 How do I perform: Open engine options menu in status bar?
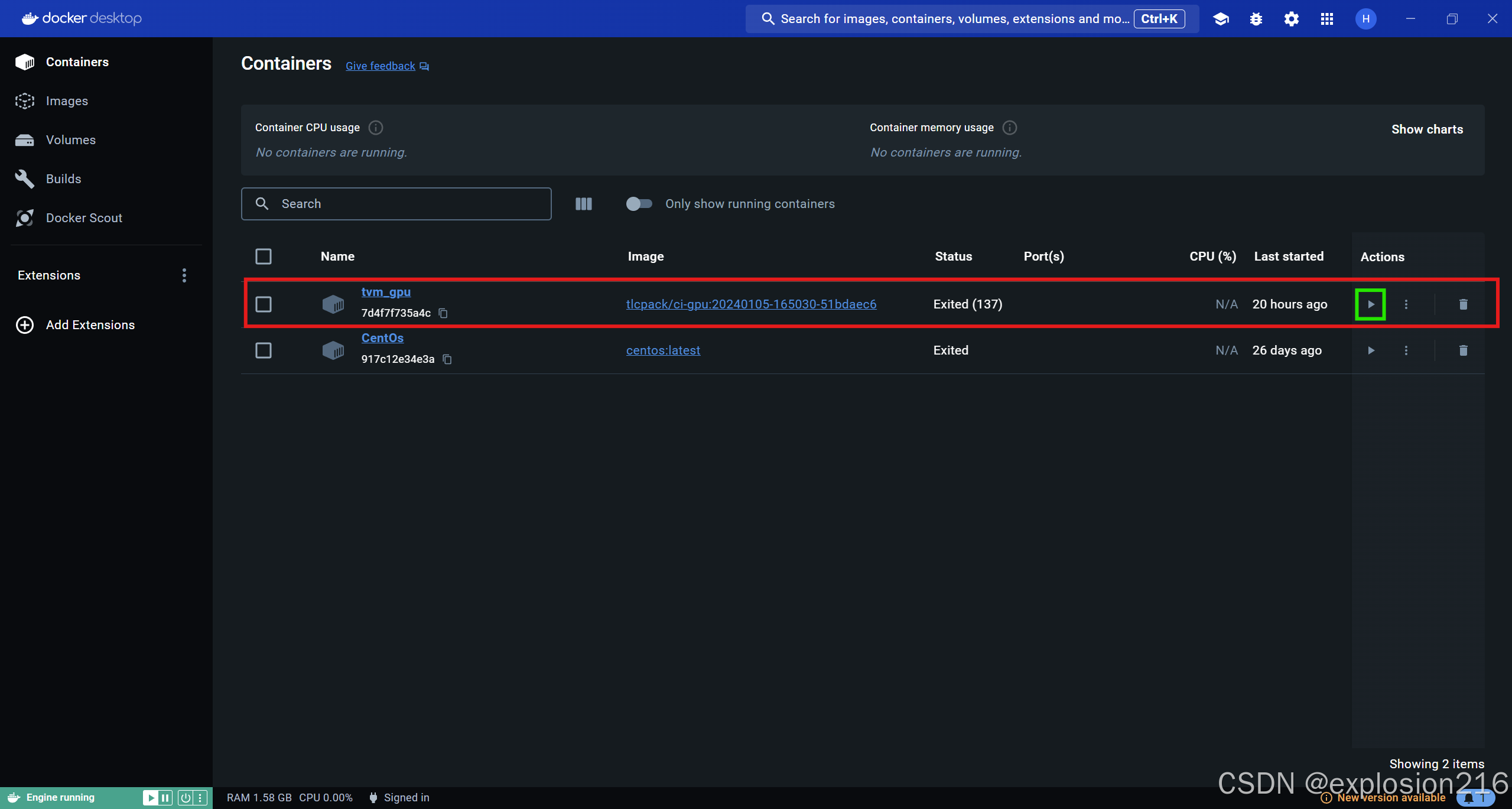point(201,797)
